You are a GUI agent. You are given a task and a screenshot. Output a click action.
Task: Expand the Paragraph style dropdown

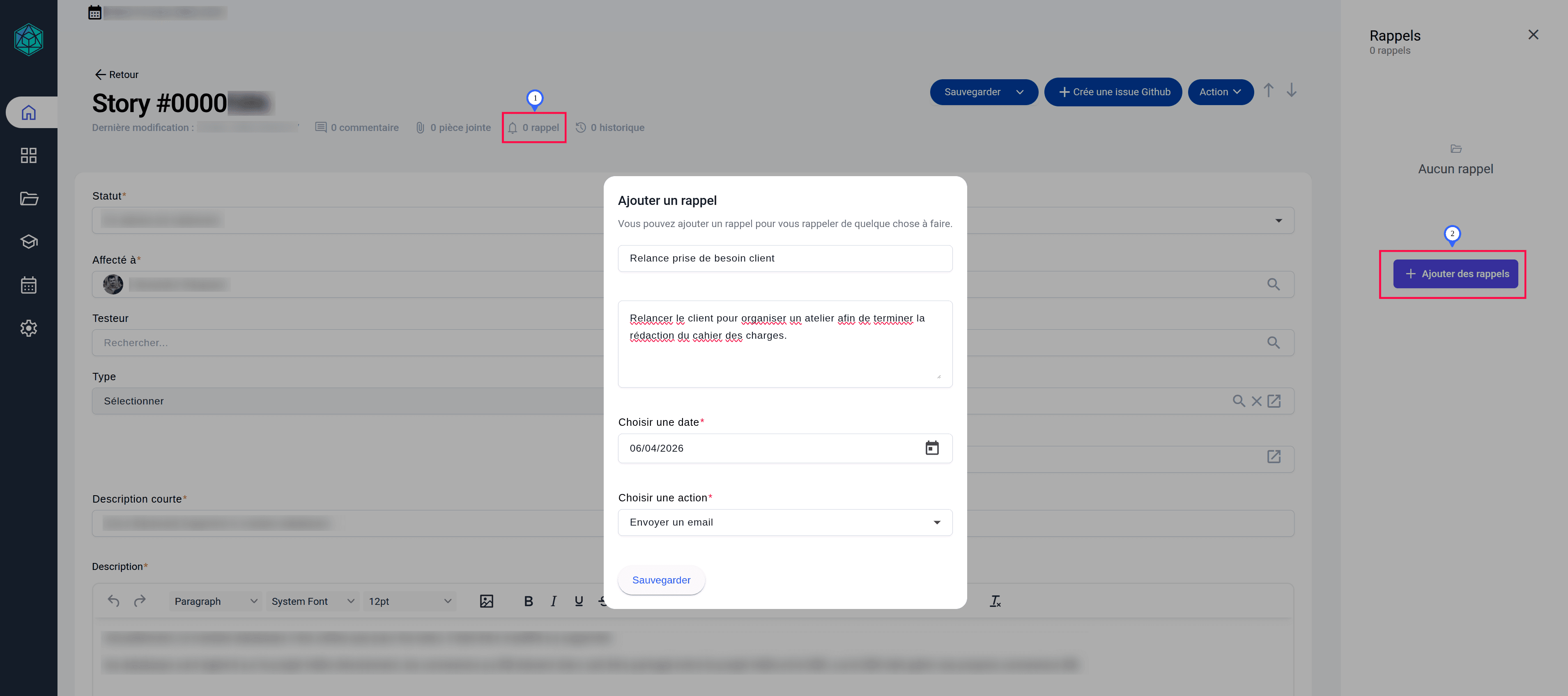(215, 601)
